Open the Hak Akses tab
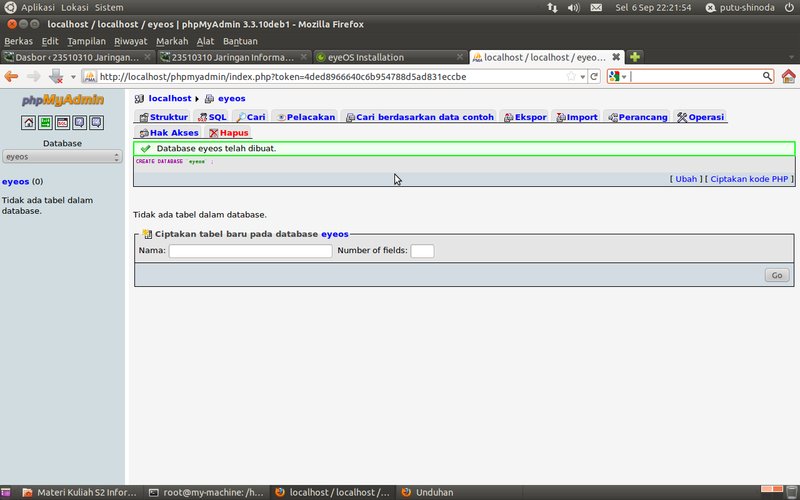 pos(168,133)
